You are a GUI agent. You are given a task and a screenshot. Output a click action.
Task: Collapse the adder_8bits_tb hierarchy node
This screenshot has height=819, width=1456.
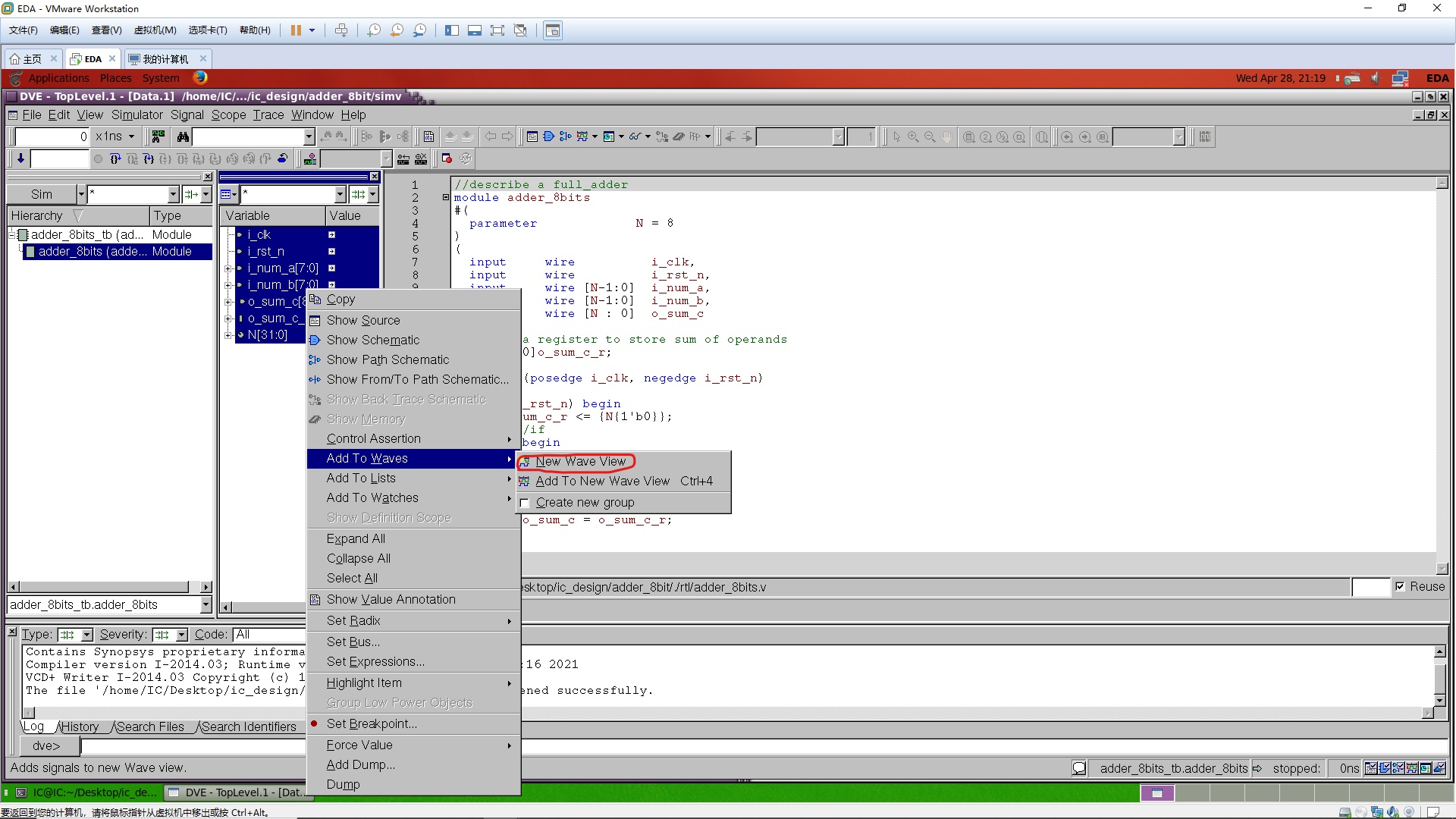coord(13,235)
